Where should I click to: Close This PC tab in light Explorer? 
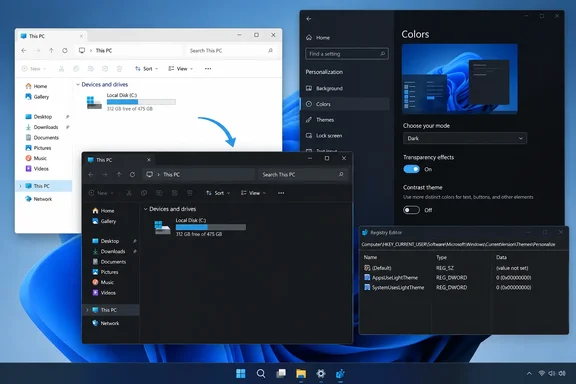(81, 36)
